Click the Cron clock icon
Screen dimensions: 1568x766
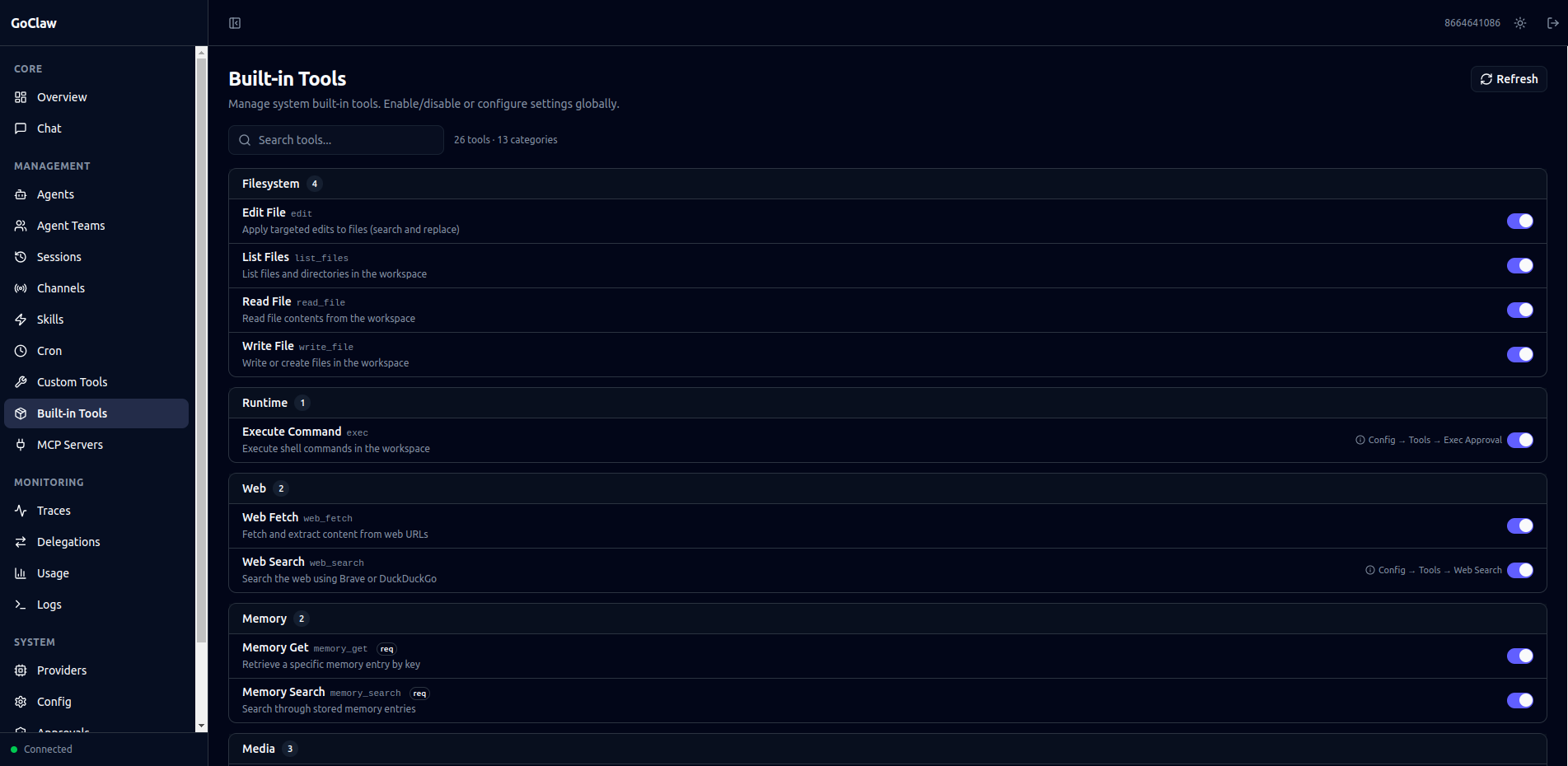click(21, 351)
